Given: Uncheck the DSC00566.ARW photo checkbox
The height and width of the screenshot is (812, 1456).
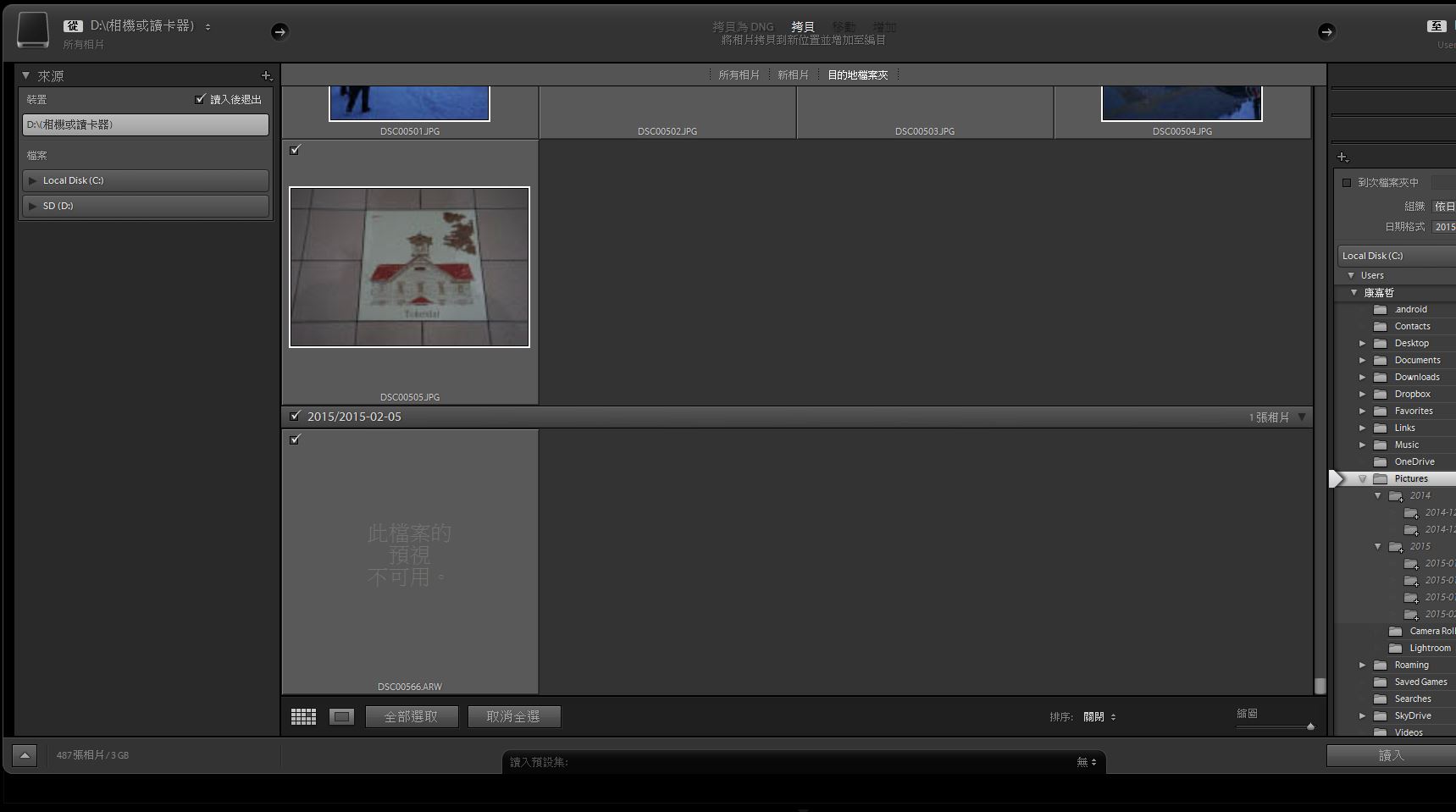Looking at the screenshot, I should 295,439.
